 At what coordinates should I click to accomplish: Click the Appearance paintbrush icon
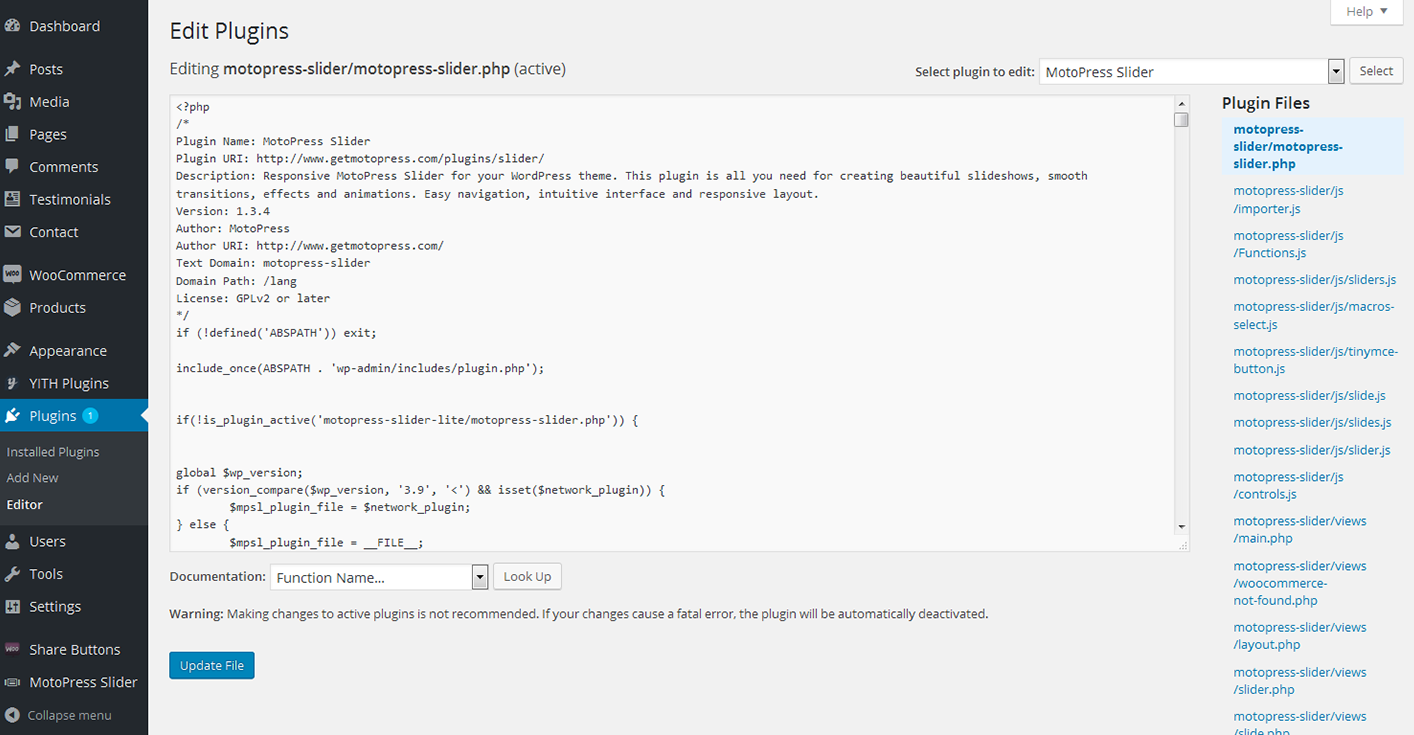13,351
